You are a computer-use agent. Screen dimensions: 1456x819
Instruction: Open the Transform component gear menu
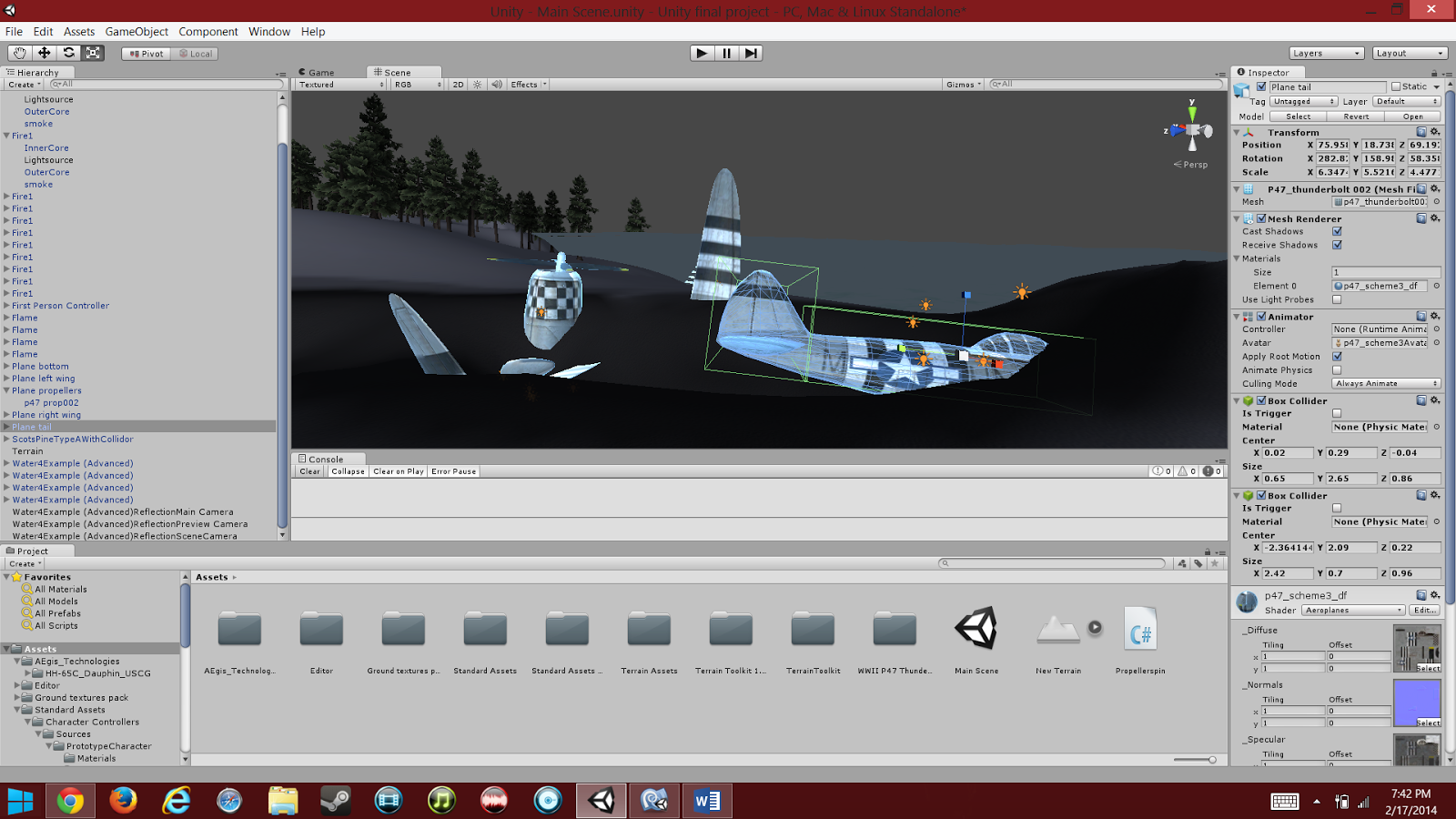1435,132
